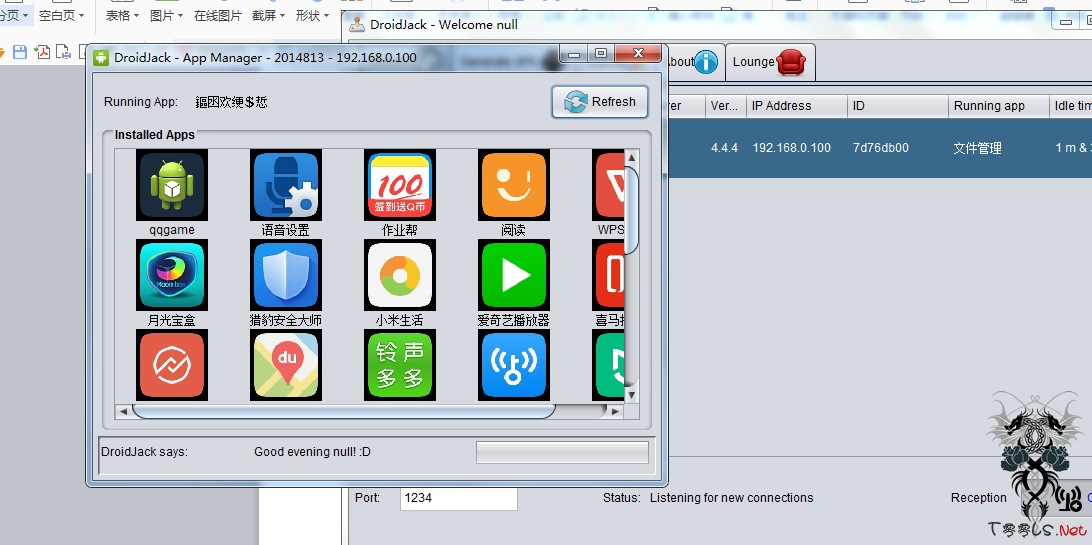Select the red zigzag circle app icon
The height and width of the screenshot is (545, 1092).
pyautogui.click(x=171, y=365)
